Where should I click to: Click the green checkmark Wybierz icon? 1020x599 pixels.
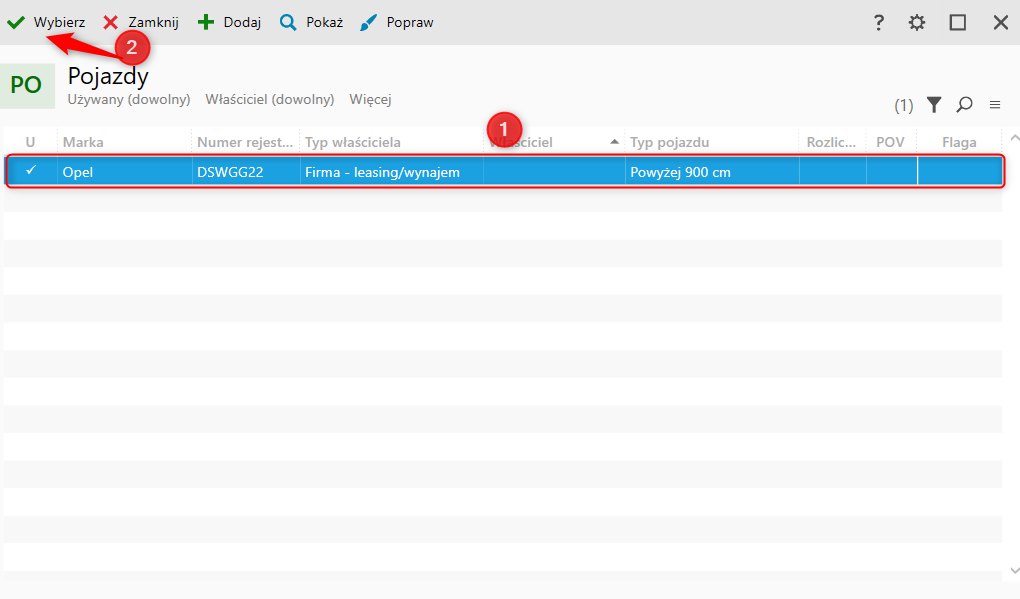(16, 23)
